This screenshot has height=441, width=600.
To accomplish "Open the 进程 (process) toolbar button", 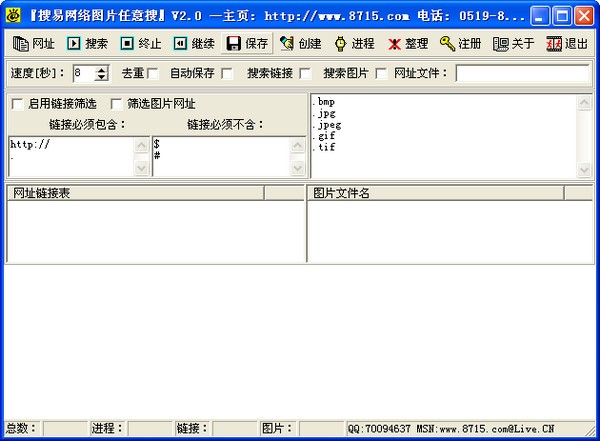I will click(x=354, y=43).
